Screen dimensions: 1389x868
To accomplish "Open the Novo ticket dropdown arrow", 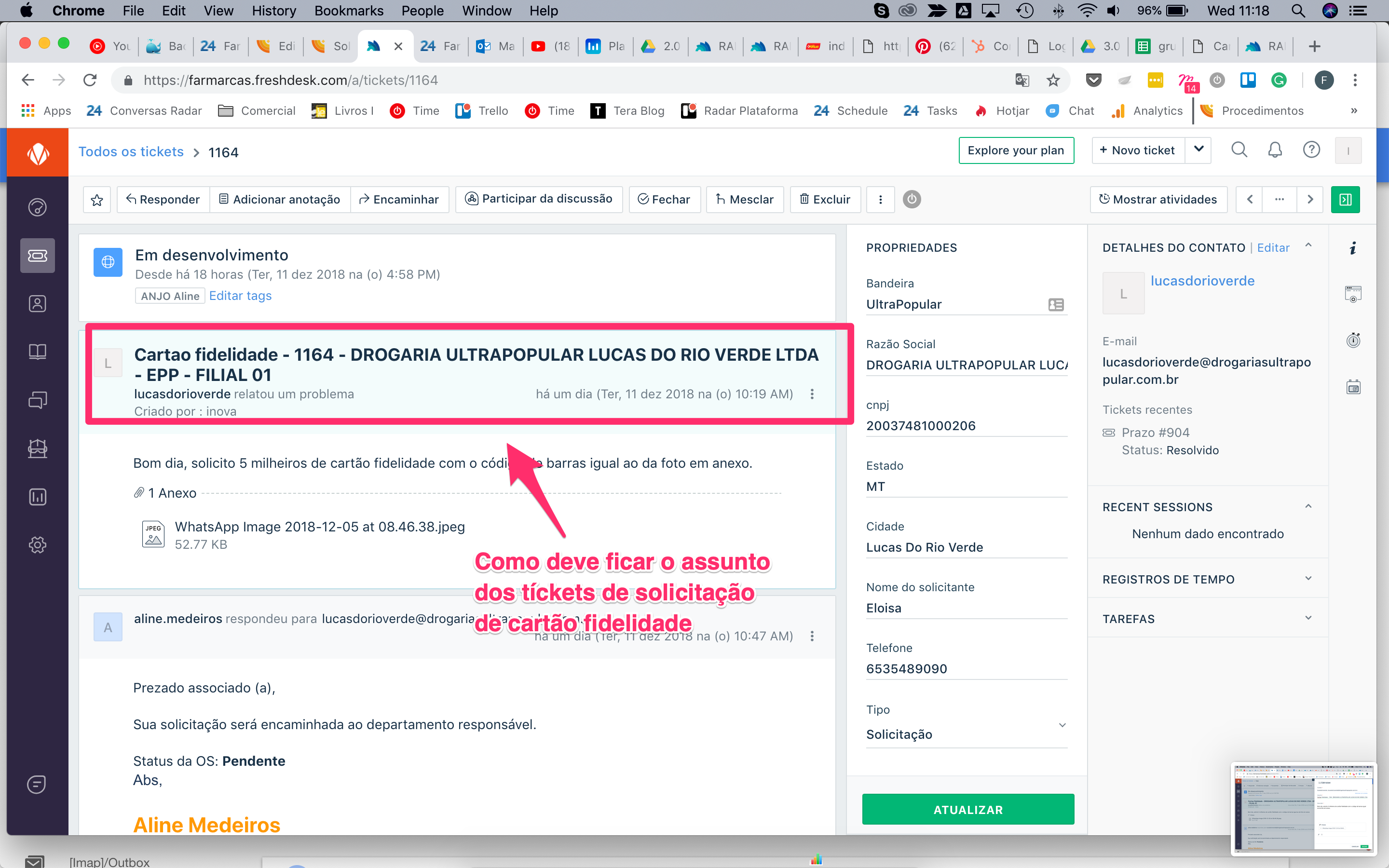I will [x=1198, y=150].
